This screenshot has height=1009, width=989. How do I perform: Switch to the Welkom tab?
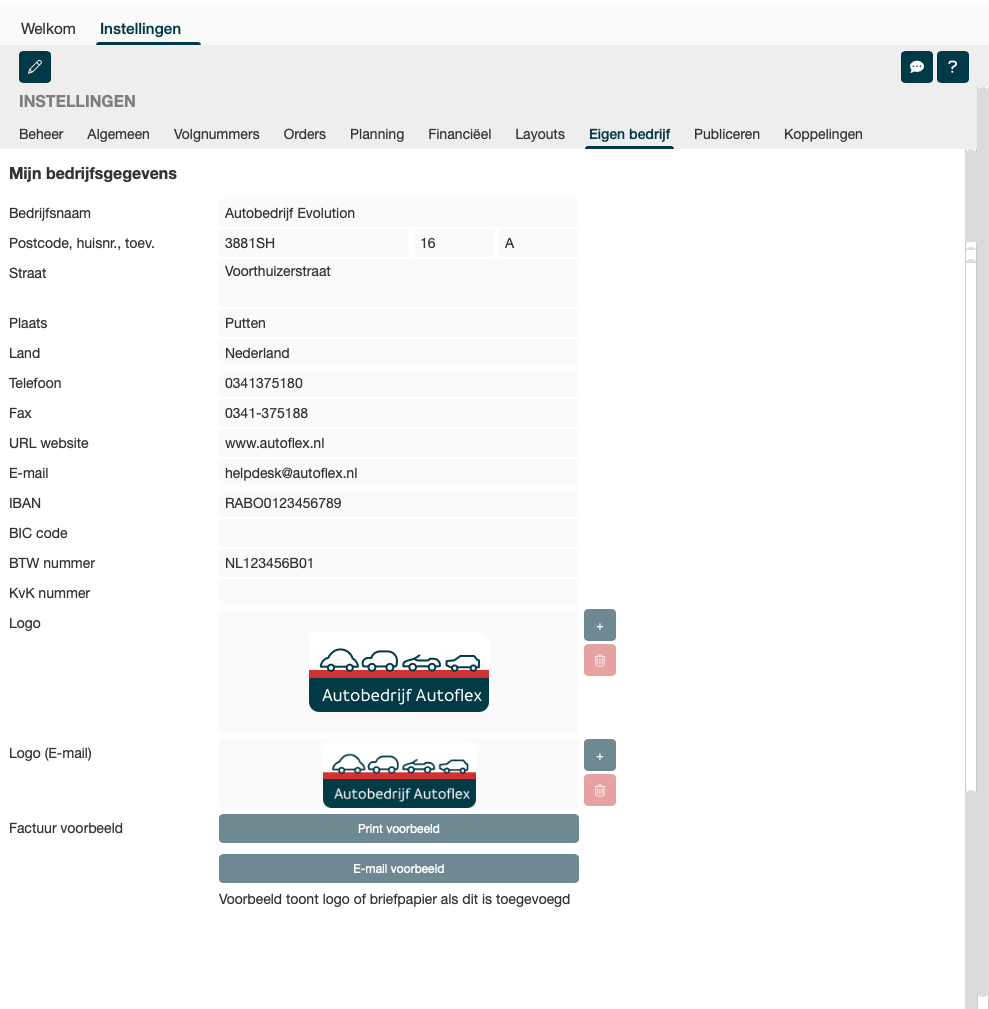tap(48, 29)
